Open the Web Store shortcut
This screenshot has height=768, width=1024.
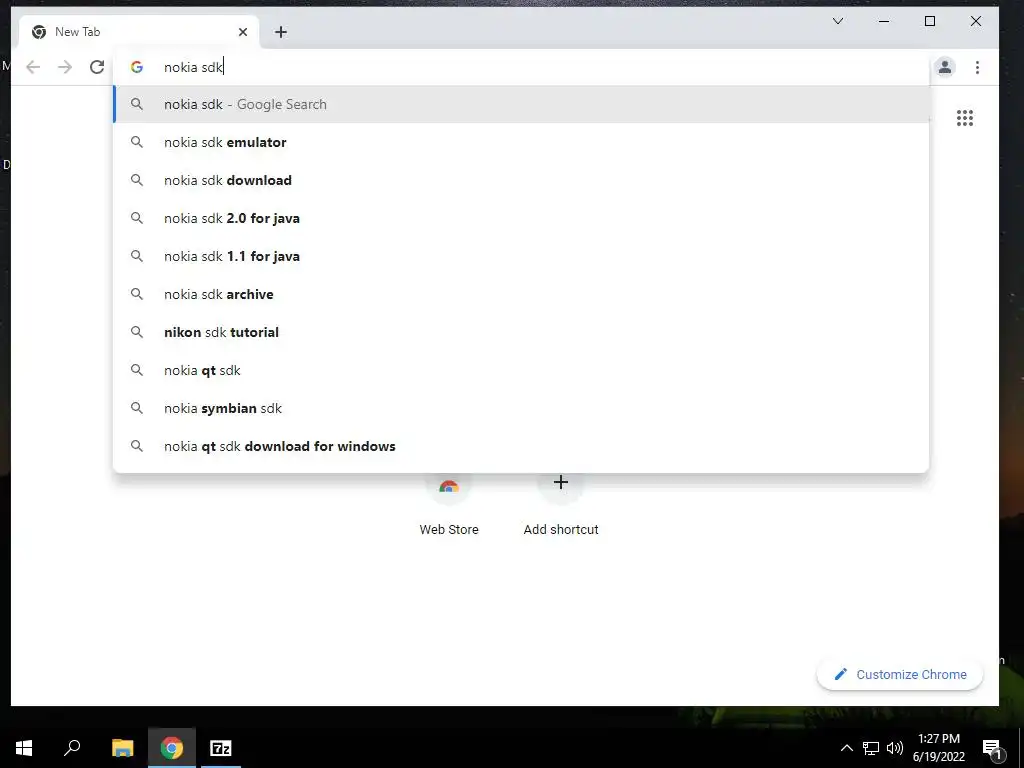449,505
